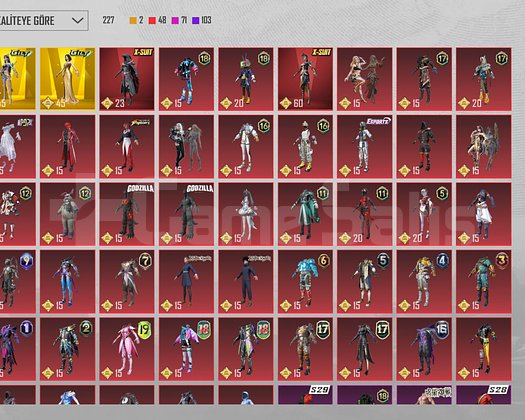Select the red hooded long coat outfit
The image size is (525, 420).
pos(68,146)
